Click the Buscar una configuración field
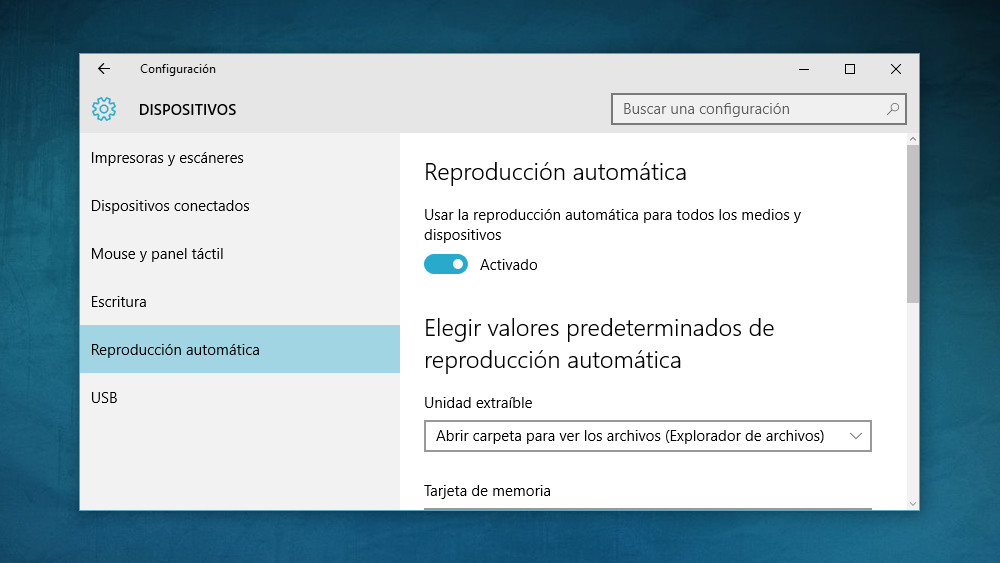Viewport: 1000px width, 563px height. [x=759, y=109]
